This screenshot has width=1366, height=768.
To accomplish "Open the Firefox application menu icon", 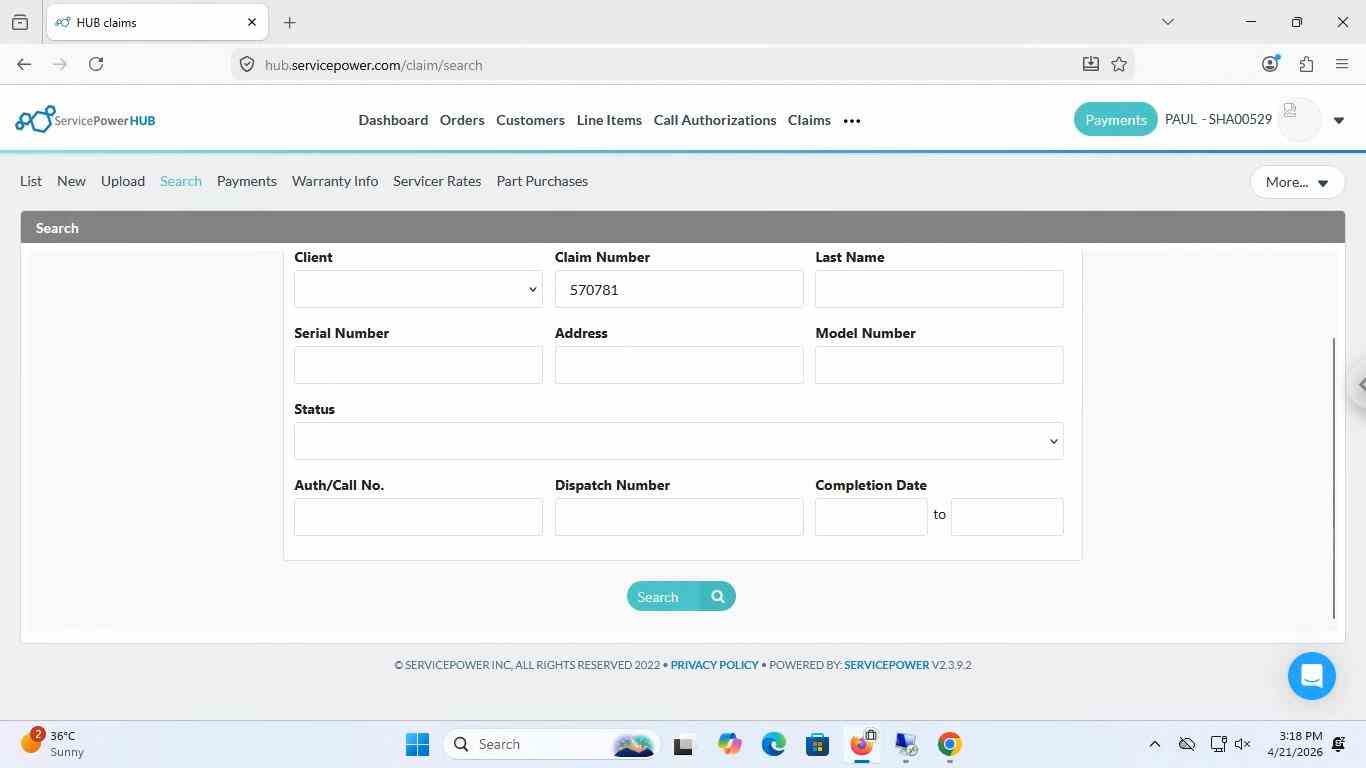I will (1342, 64).
